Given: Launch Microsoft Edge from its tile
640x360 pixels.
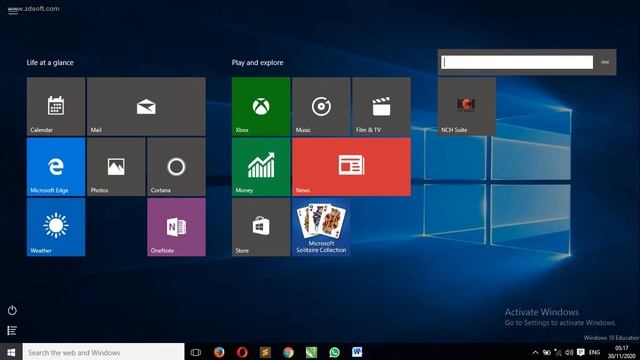Looking at the screenshot, I should coord(56,167).
